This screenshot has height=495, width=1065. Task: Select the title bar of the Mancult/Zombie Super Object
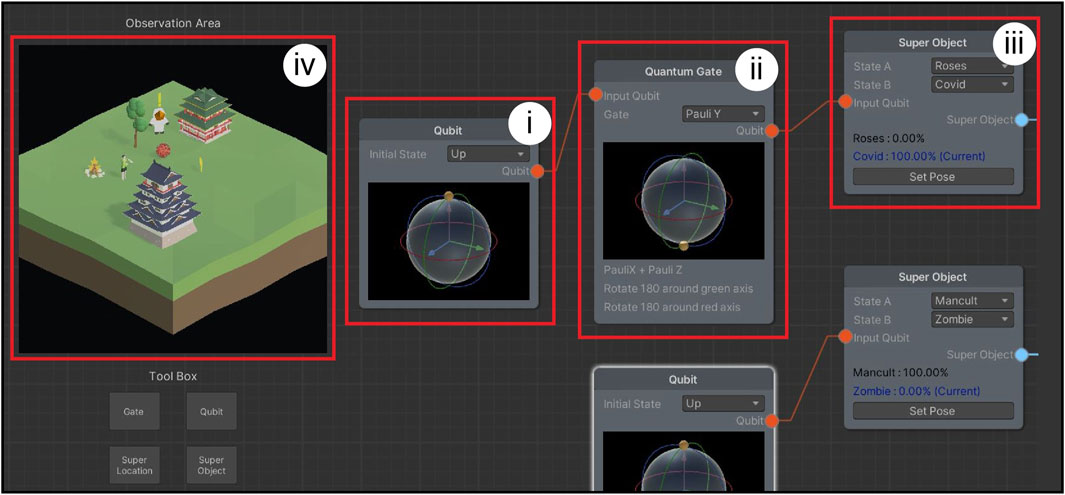(933, 277)
